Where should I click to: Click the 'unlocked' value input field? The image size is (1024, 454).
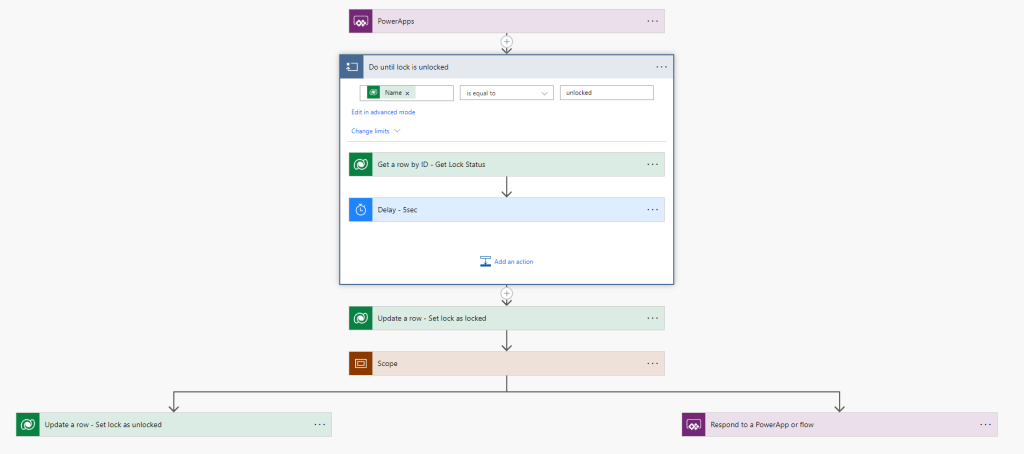pyautogui.click(x=606, y=93)
